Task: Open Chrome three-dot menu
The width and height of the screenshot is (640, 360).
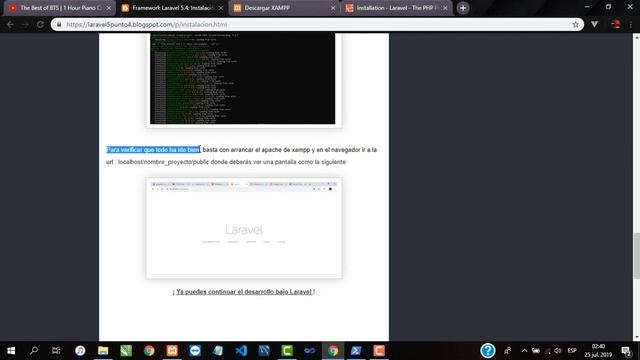Action: tap(631, 24)
